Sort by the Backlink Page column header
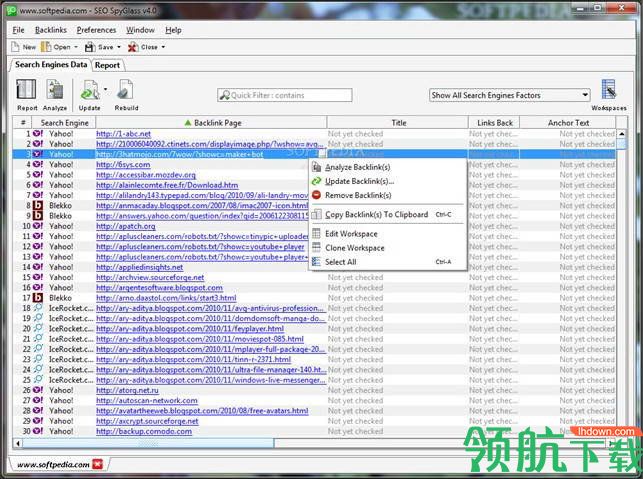643x479 pixels. click(211, 123)
